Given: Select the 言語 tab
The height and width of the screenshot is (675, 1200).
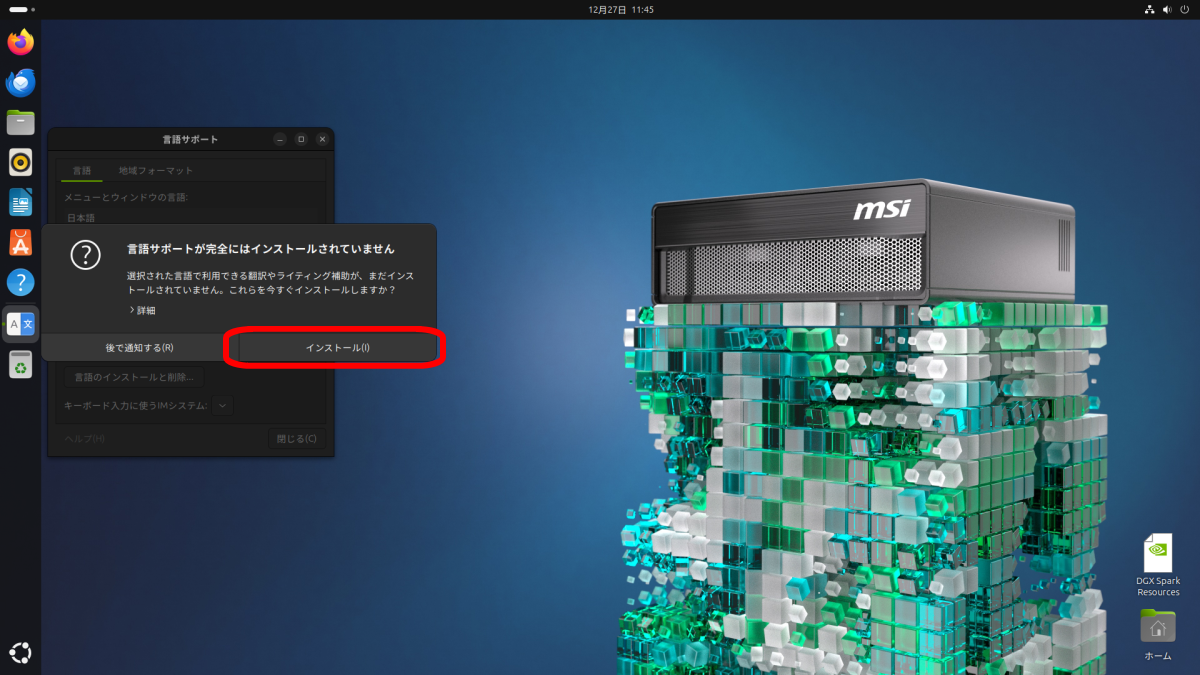Looking at the screenshot, I should coord(82,171).
